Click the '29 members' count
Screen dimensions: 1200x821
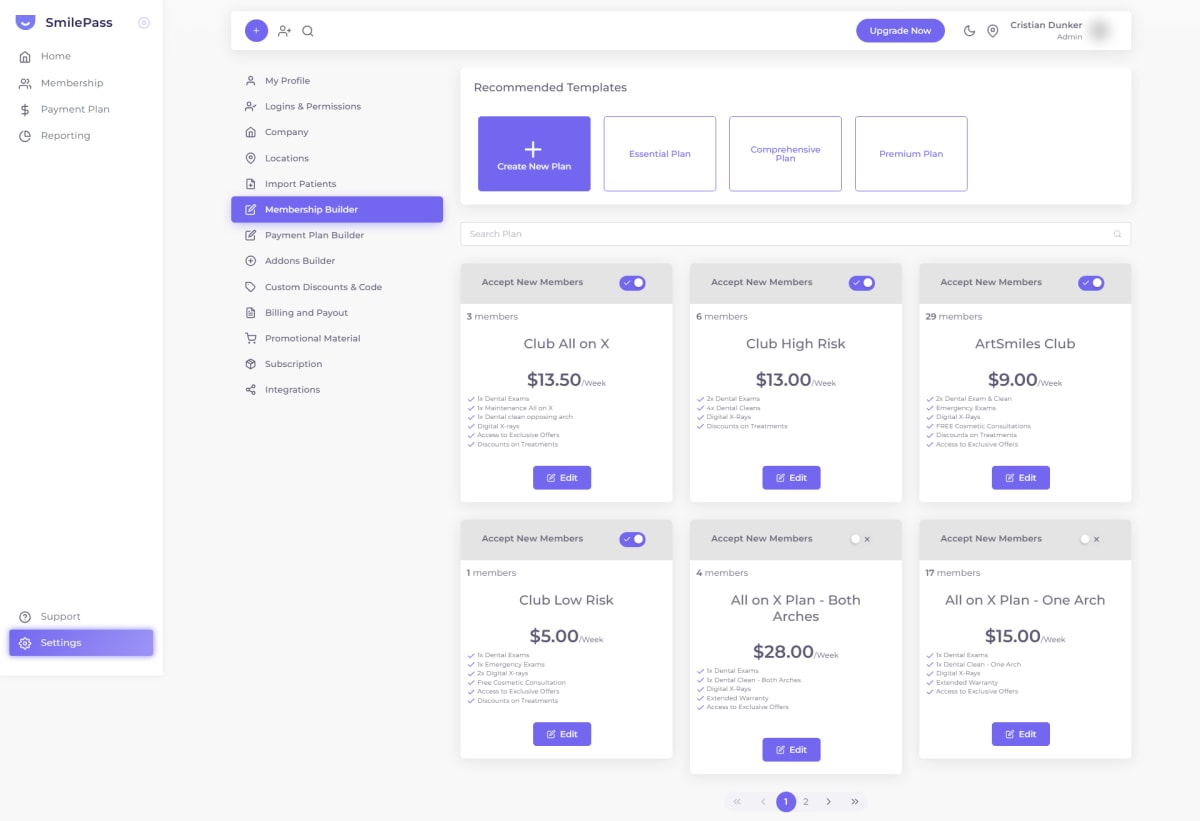click(954, 317)
